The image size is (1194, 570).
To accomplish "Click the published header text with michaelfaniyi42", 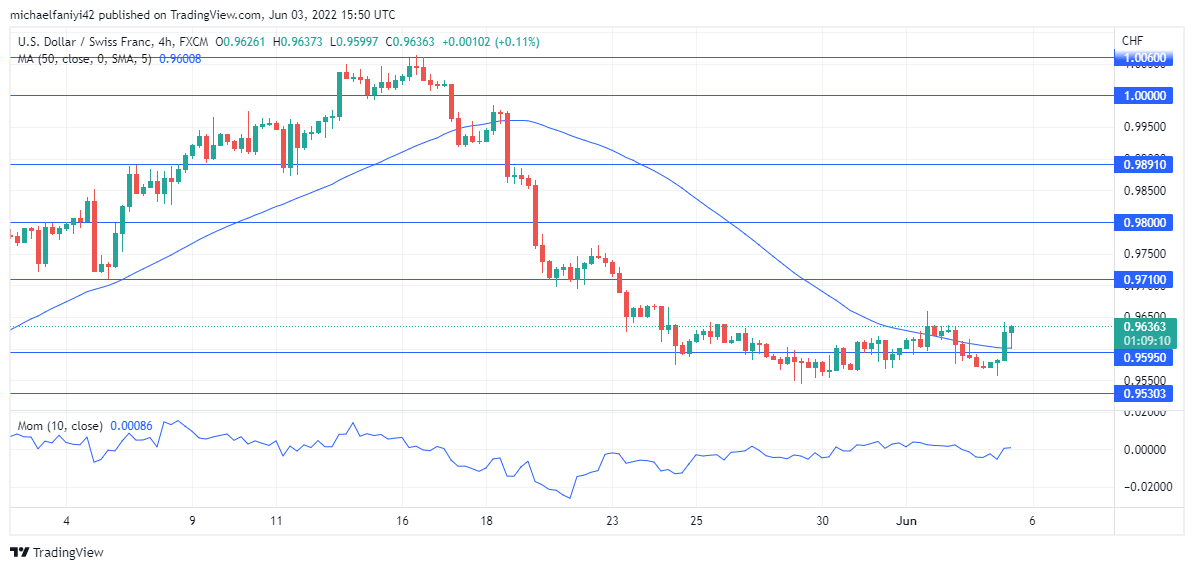I will pyautogui.click(x=202, y=14).
